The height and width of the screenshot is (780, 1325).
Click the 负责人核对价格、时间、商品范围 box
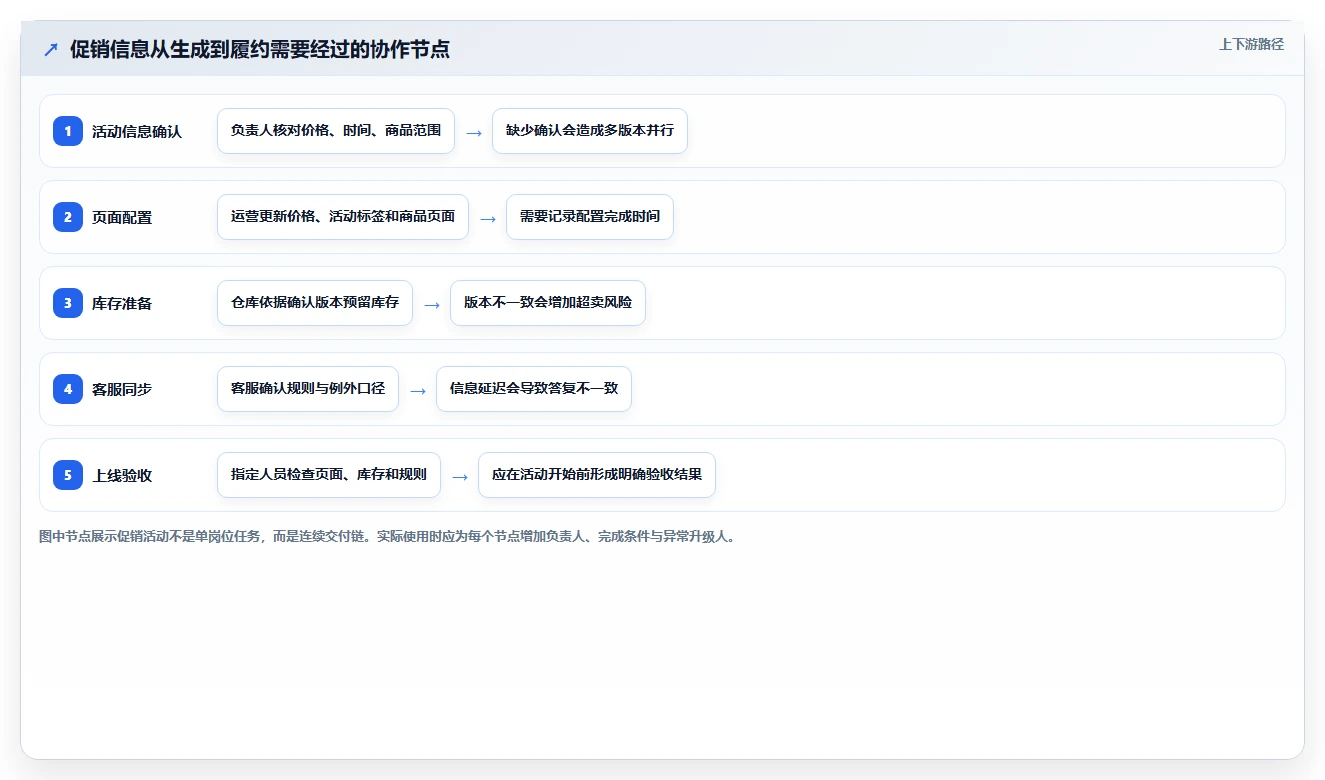(336, 131)
